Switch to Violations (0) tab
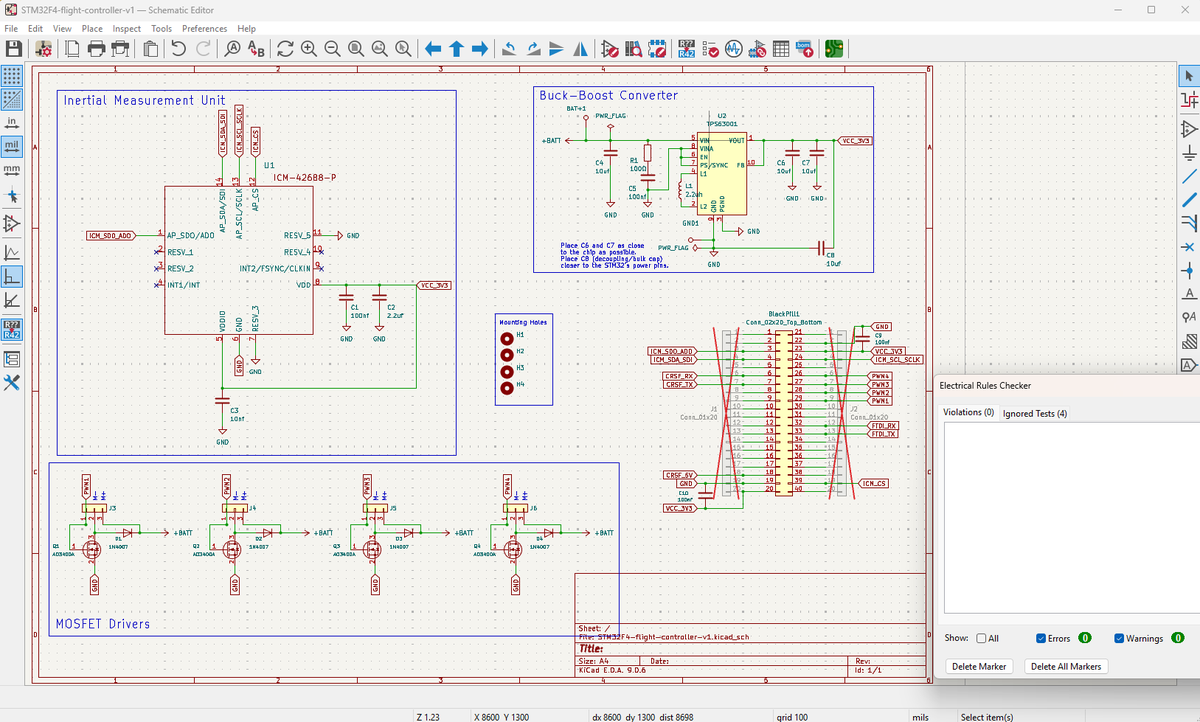This screenshot has width=1200, height=722. [x=969, y=413]
